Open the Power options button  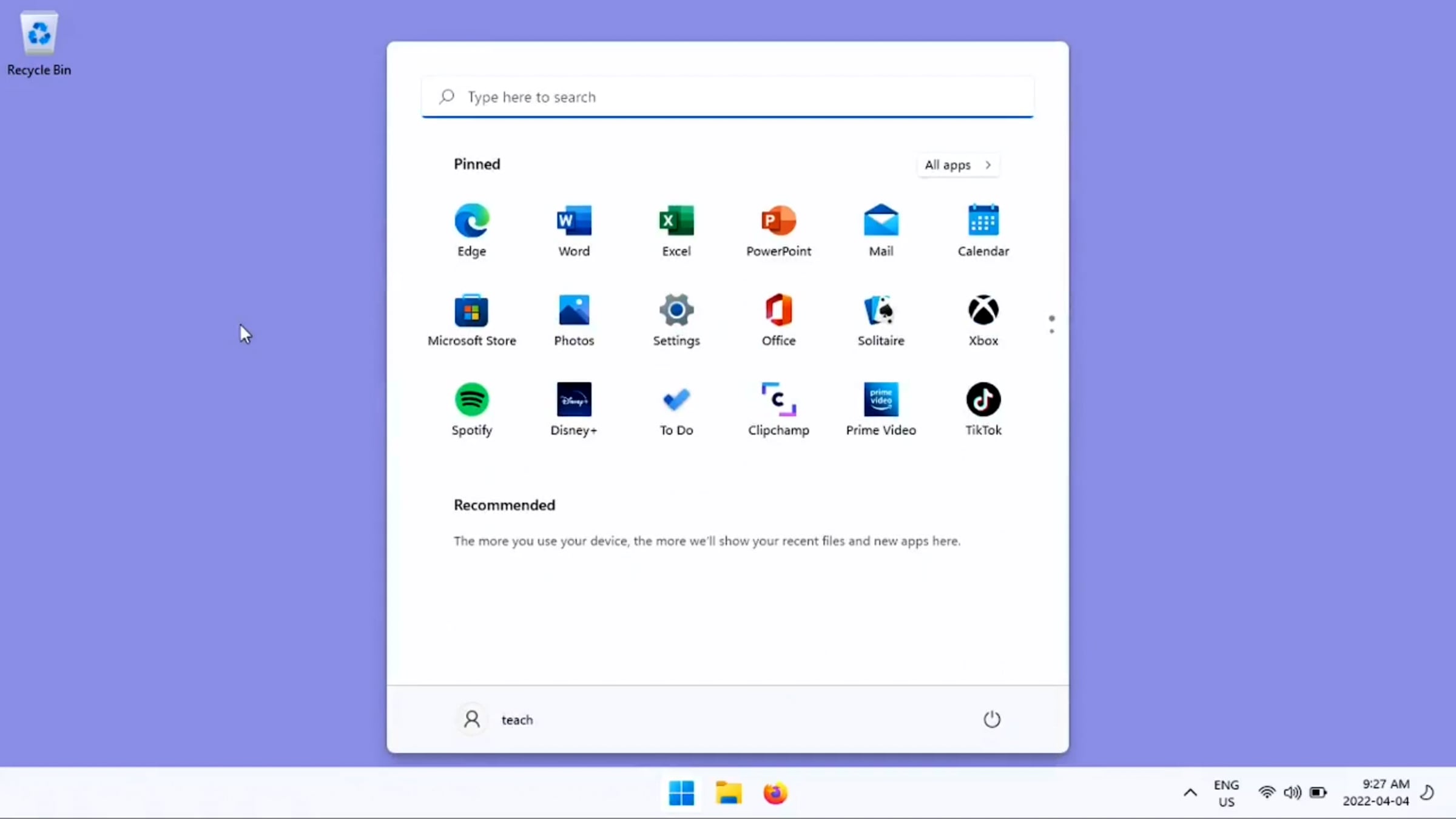pyautogui.click(x=991, y=720)
